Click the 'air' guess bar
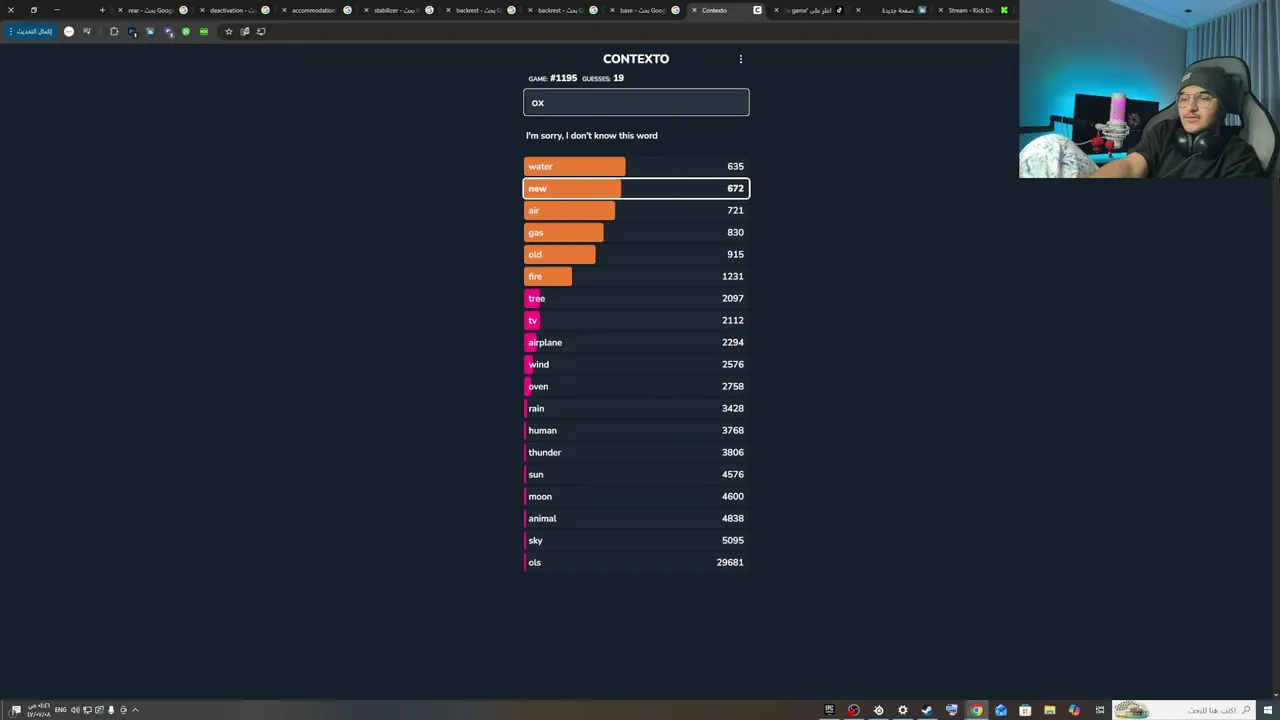The height and width of the screenshot is (720, 1280). pyautogui.click(x=569, y=210)
